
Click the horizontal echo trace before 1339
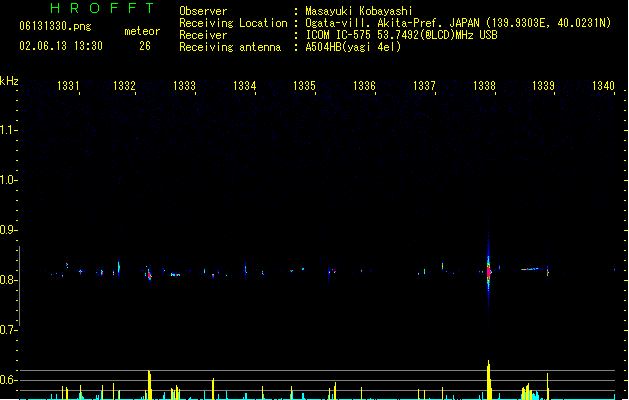pos(532,269)
